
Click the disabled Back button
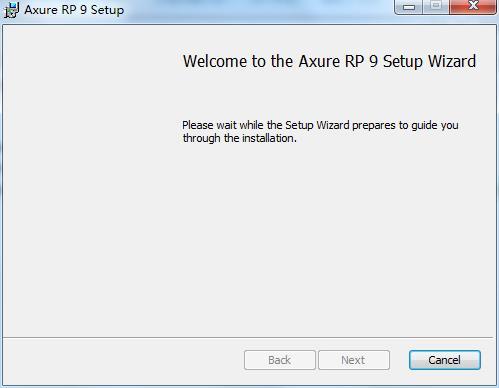(280, 360)
